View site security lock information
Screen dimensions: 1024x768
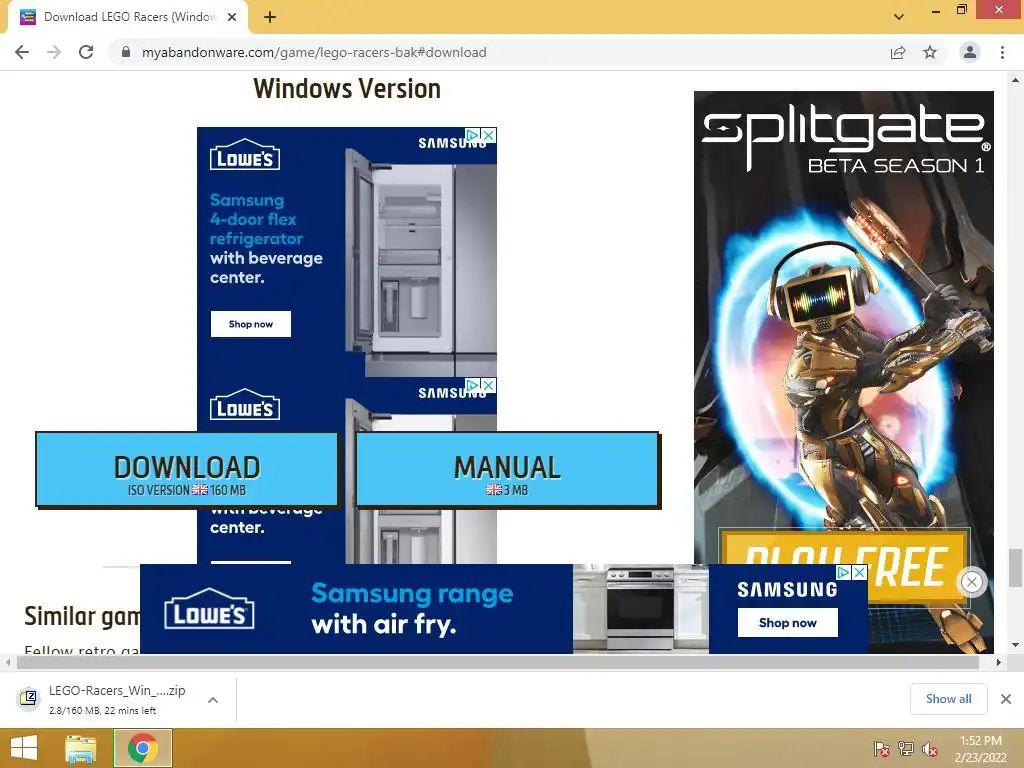126,52
